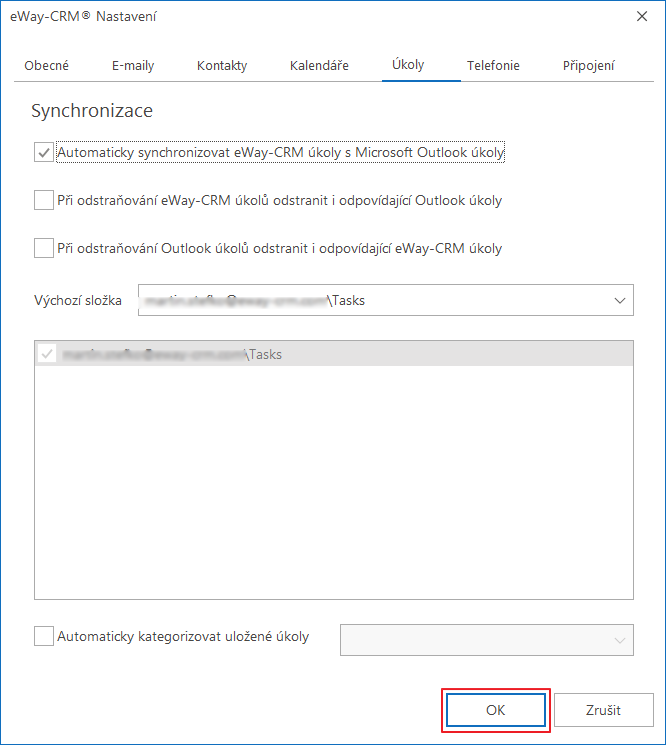Open the Telefonie tab
This screenshot has height=745, width=666.
493,66
